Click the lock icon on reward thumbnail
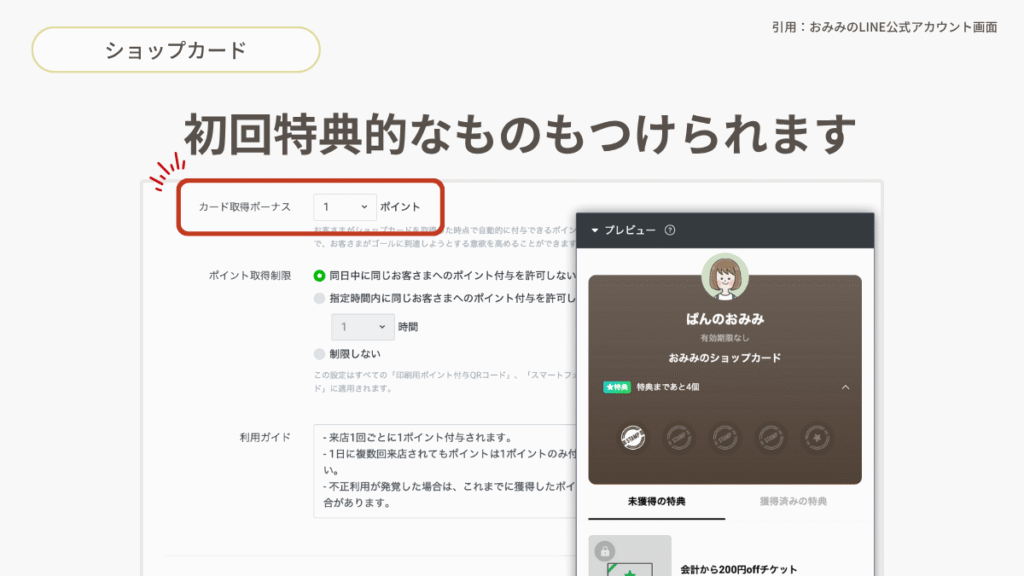The width and height of the screenshot is (1024, 576). coord(604,551)
